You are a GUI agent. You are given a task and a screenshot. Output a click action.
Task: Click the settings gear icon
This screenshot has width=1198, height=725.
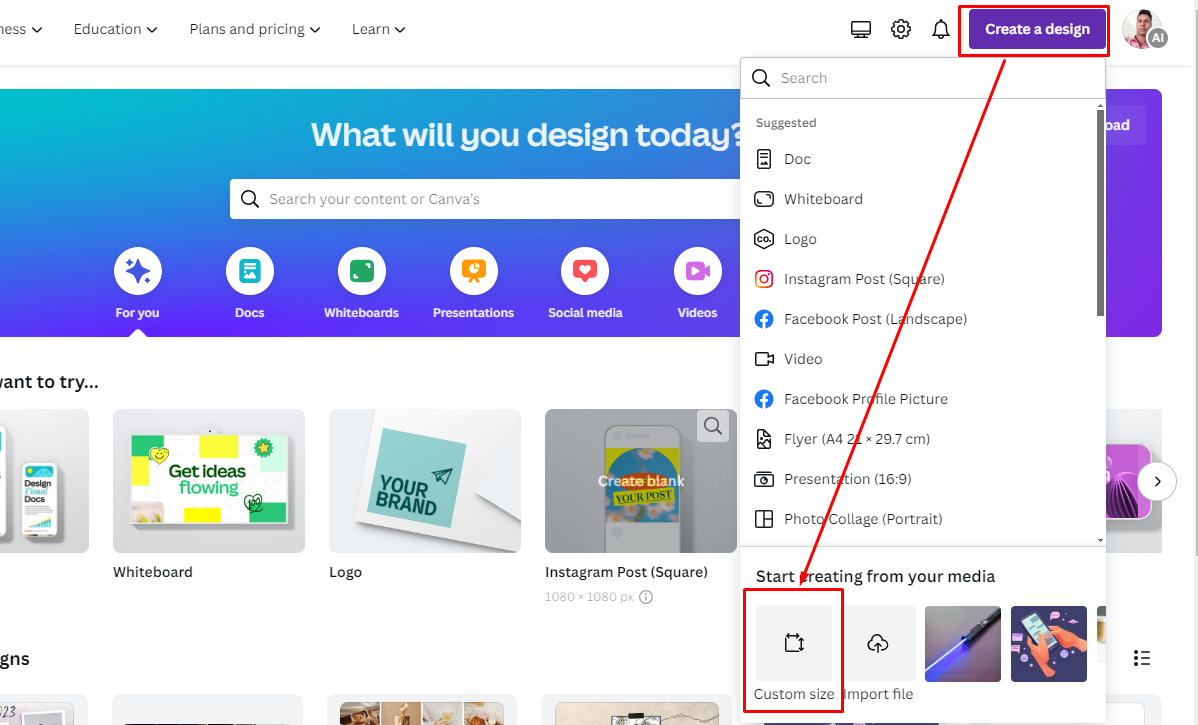(x=900, y=28)
